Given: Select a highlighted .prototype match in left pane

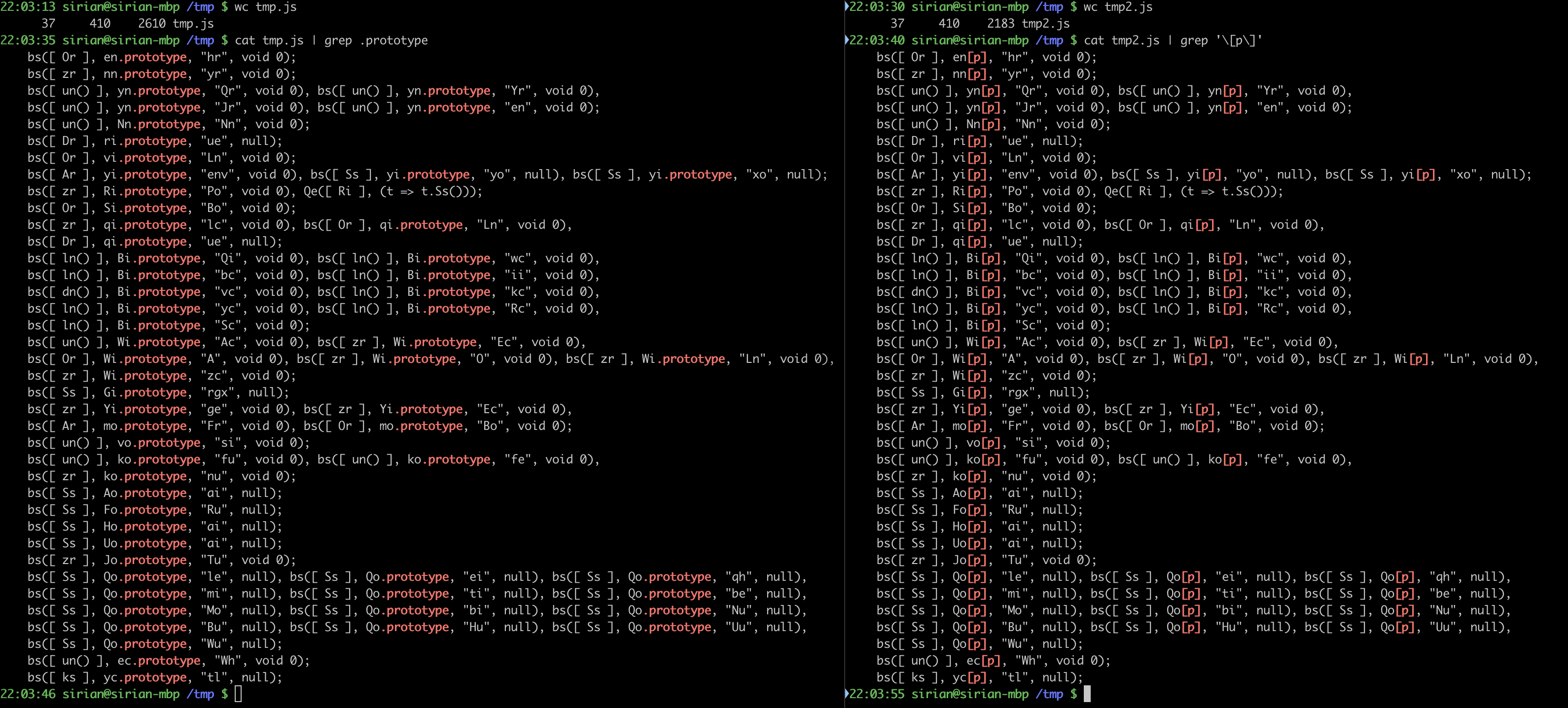Looking at the screenshot, I should click(155, 57).
